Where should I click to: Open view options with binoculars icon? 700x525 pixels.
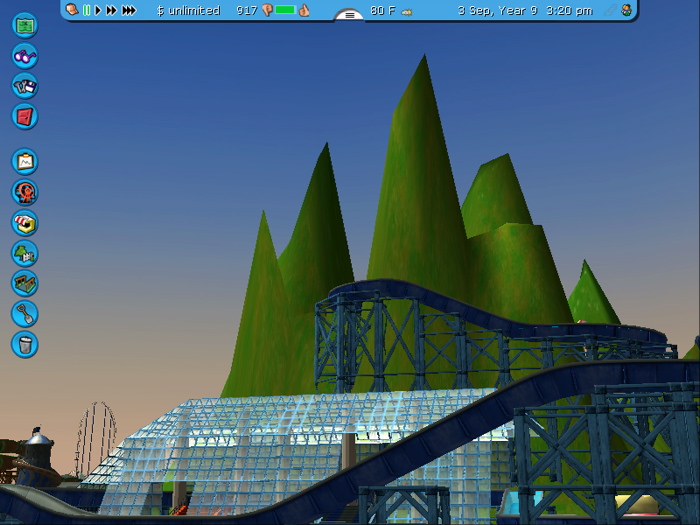25,56
